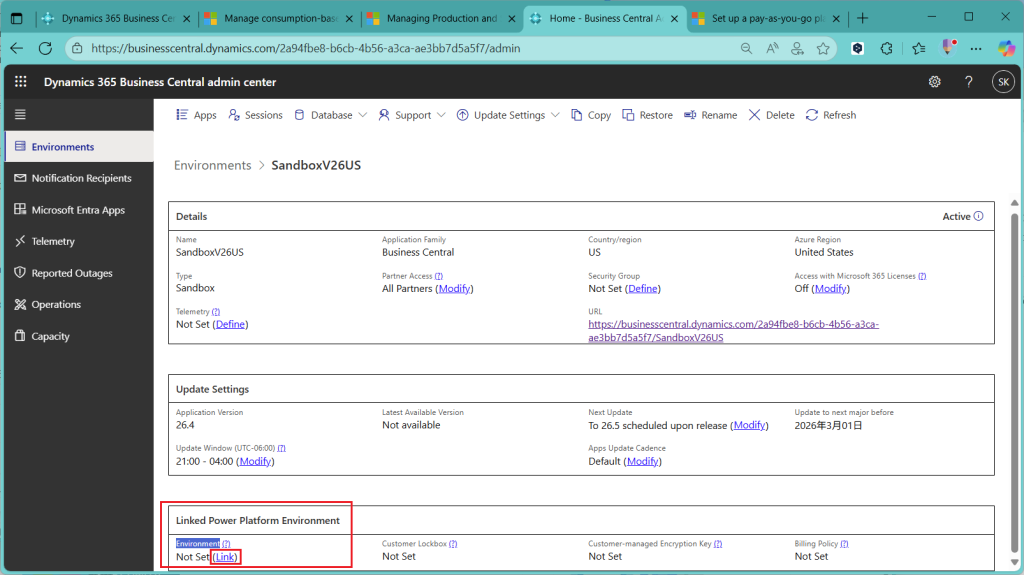Open the help question mark icon
The width and height of the screenshot is (1024, 575).
tap(968, 82)
